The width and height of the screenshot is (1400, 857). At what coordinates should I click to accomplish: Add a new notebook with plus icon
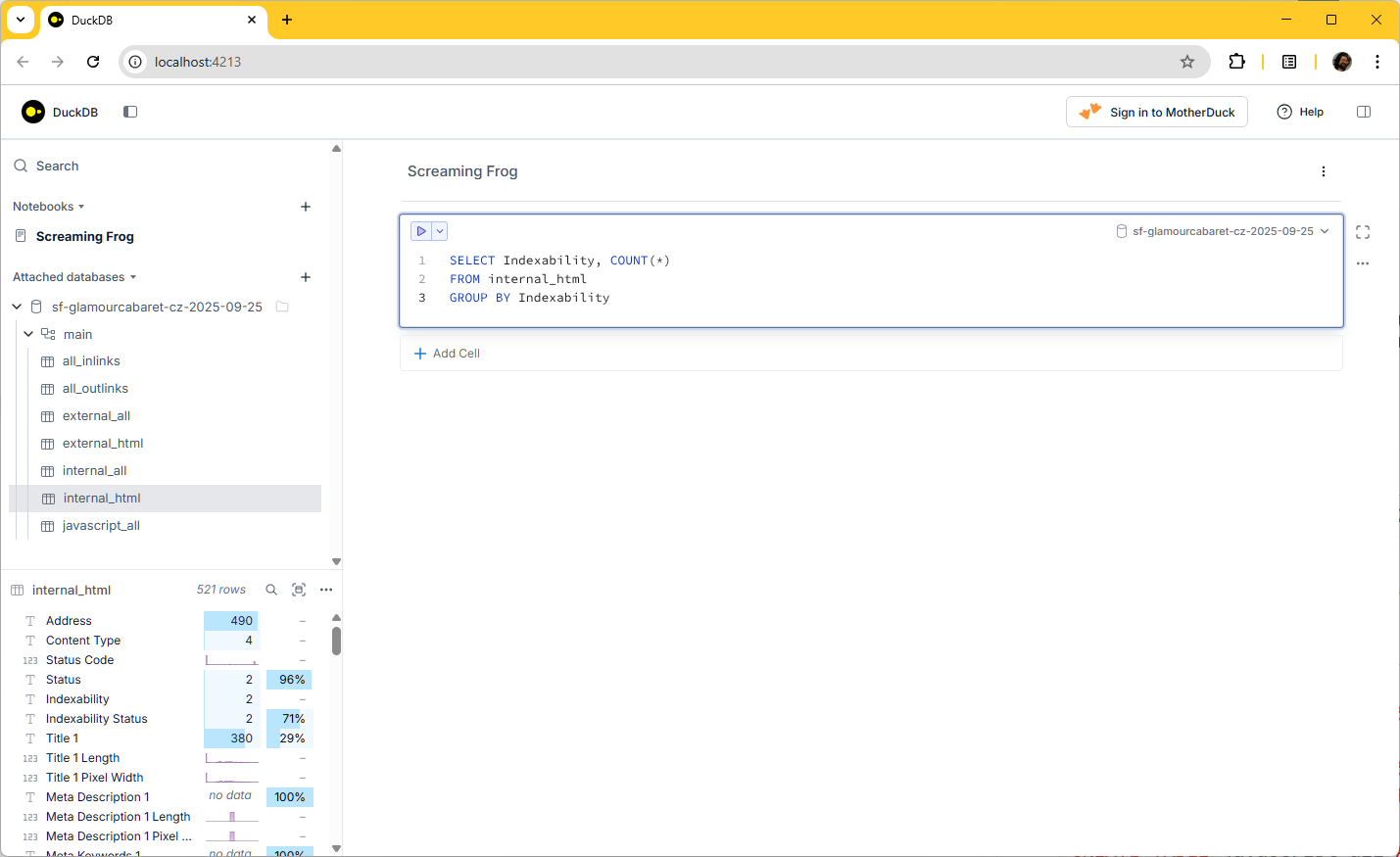[x=306, y=207]
